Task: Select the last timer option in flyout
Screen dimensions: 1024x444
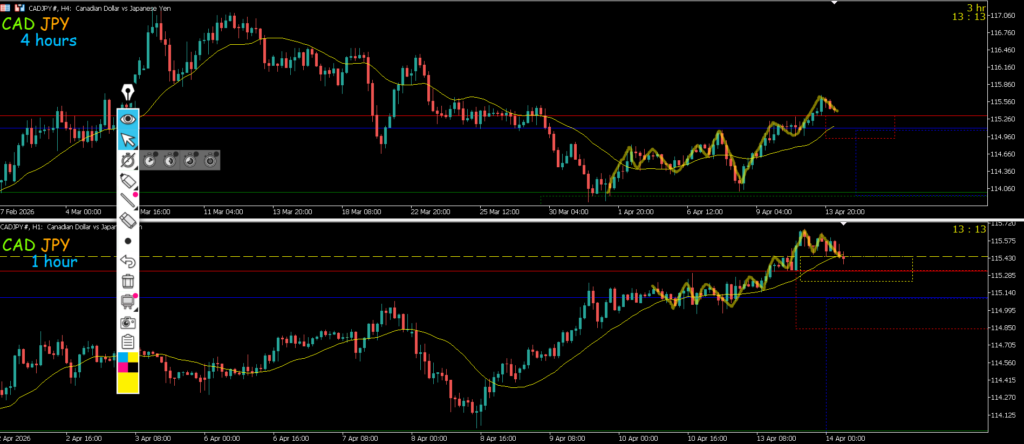Action: click(210, 159)
